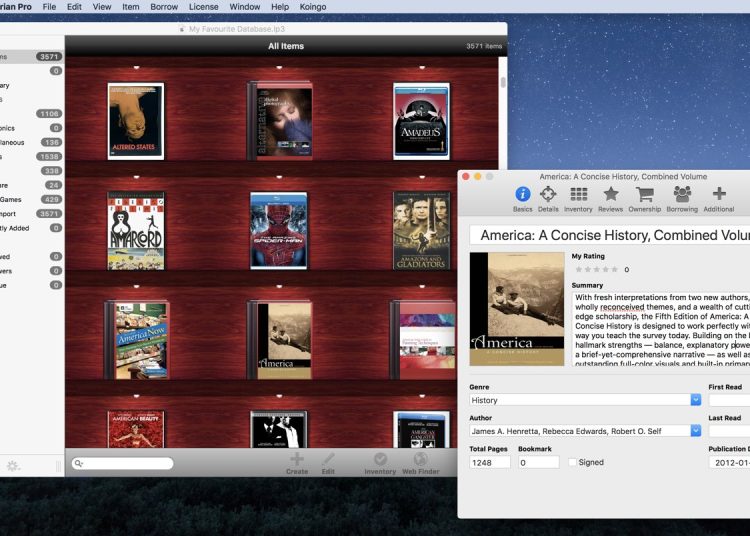The height and width of the screenshot is (536, 750).
Task: Open the Borrow menu in menu bar
Action: coord(164,7)
